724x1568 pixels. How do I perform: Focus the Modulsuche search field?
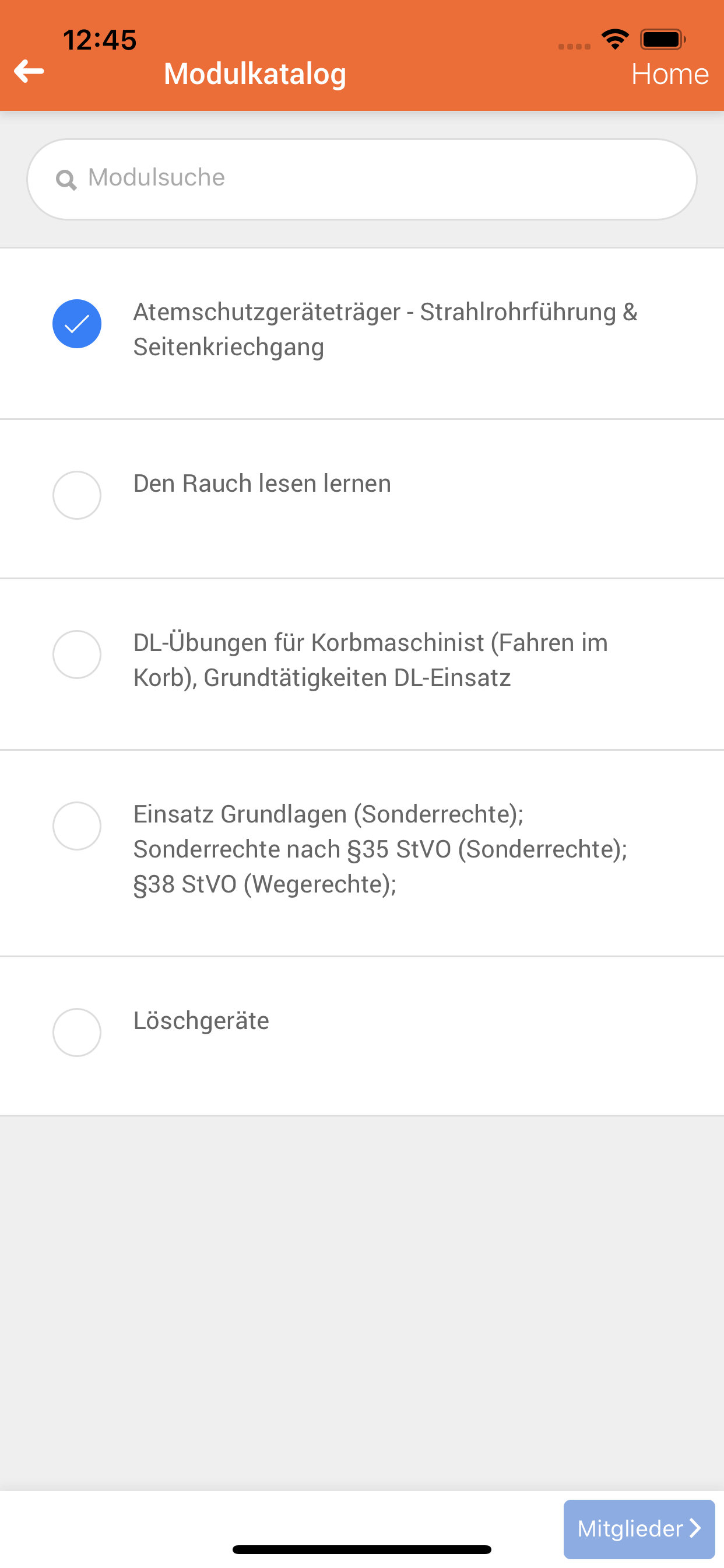click(x=362, y=180)
